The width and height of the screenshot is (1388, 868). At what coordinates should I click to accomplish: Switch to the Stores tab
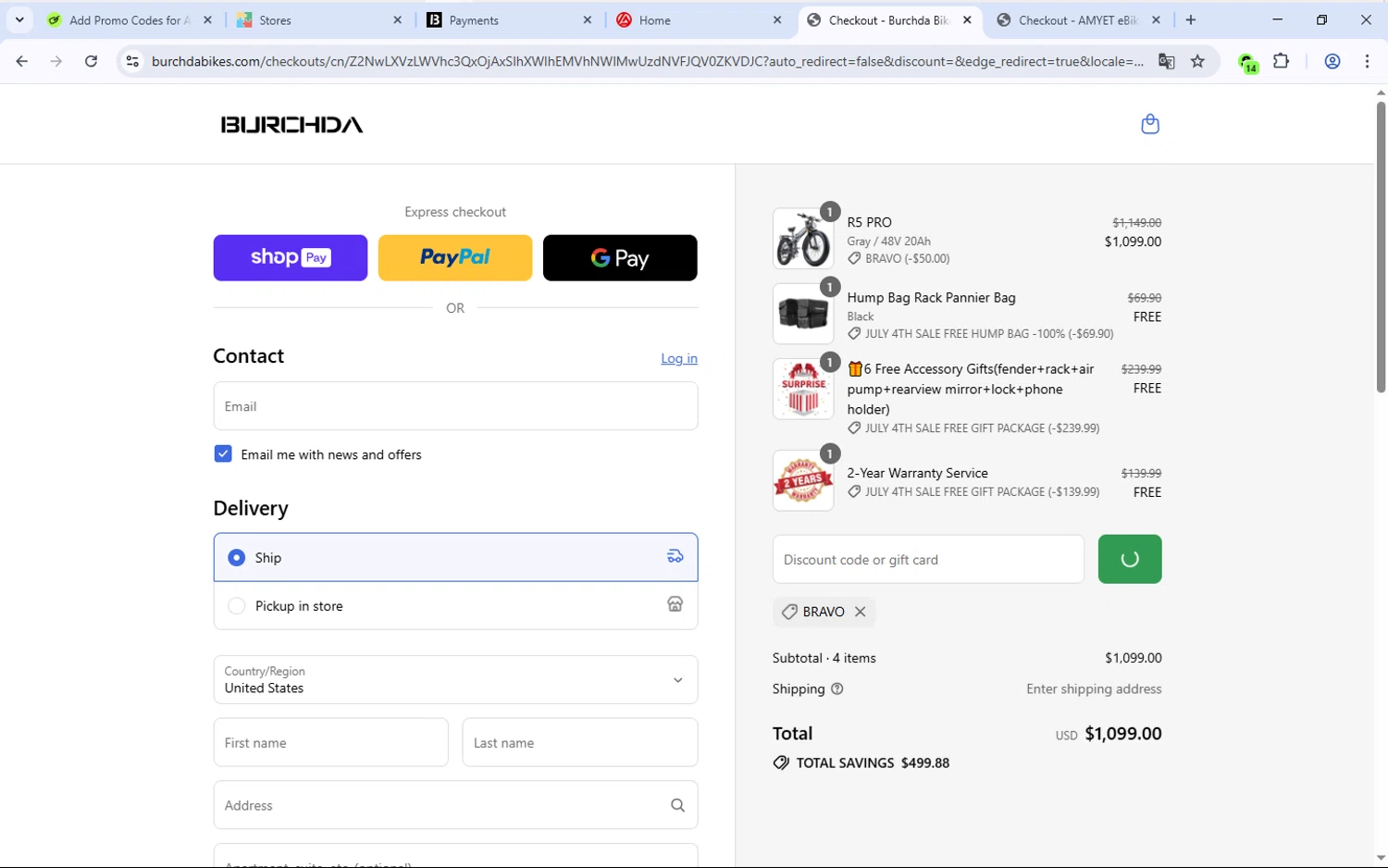(x=319, y=19)
